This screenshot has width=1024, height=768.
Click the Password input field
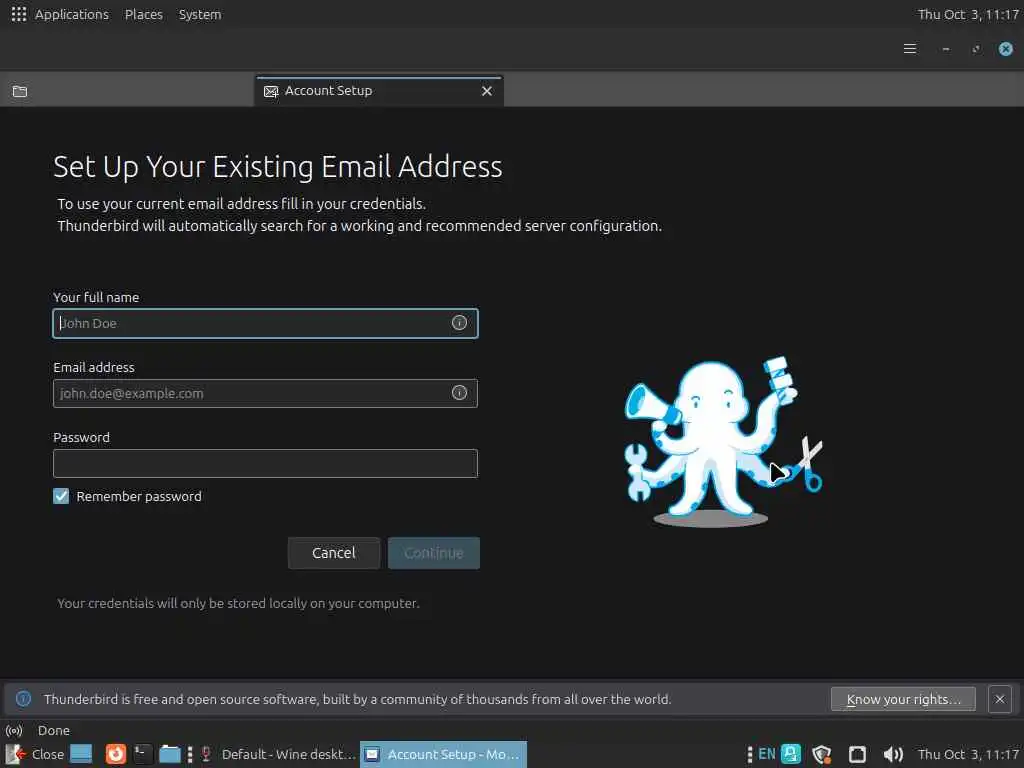tap(265, 464)
